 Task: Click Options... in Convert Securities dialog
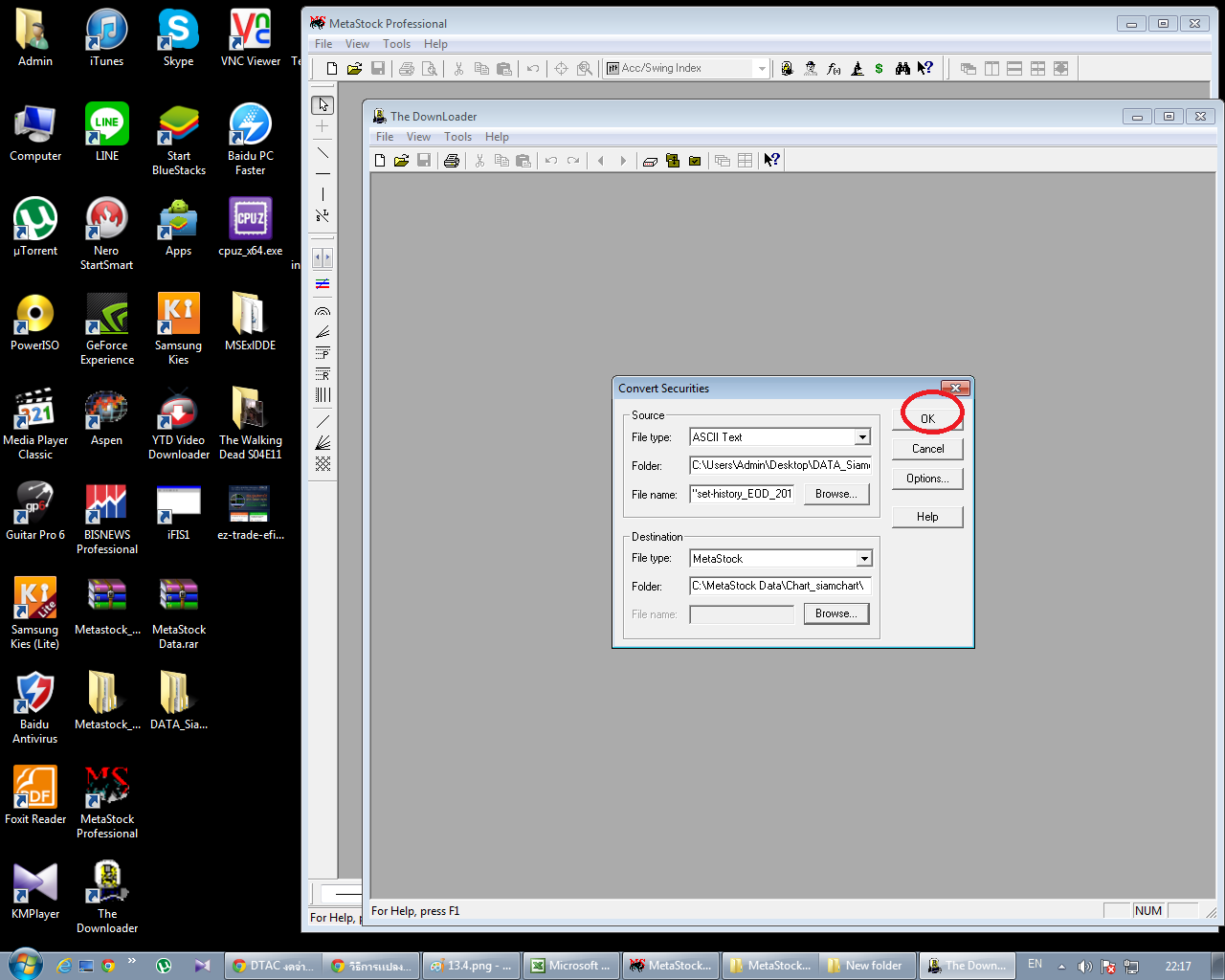[x=927, y=479]
